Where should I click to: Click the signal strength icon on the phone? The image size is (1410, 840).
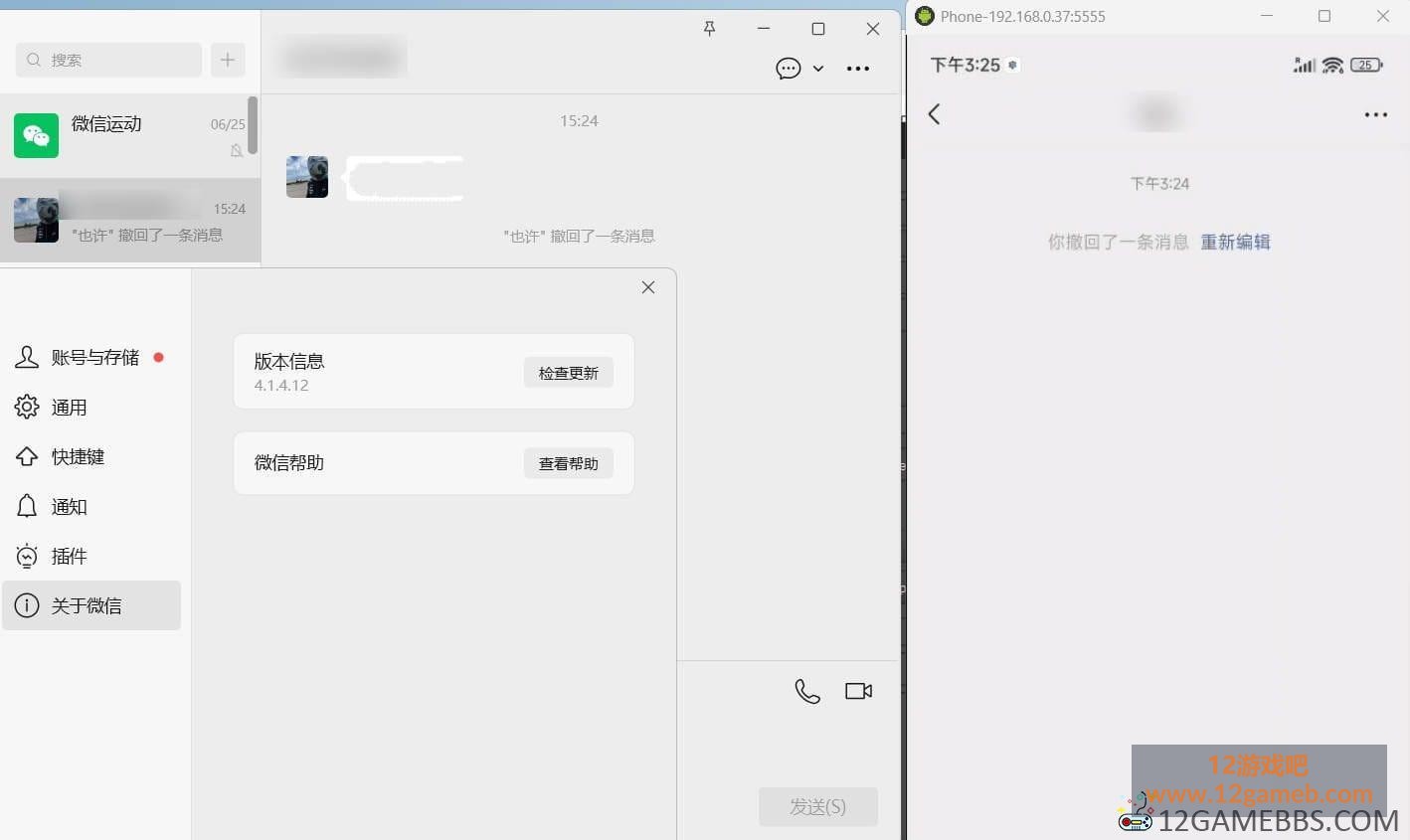tap(1305, 66)
